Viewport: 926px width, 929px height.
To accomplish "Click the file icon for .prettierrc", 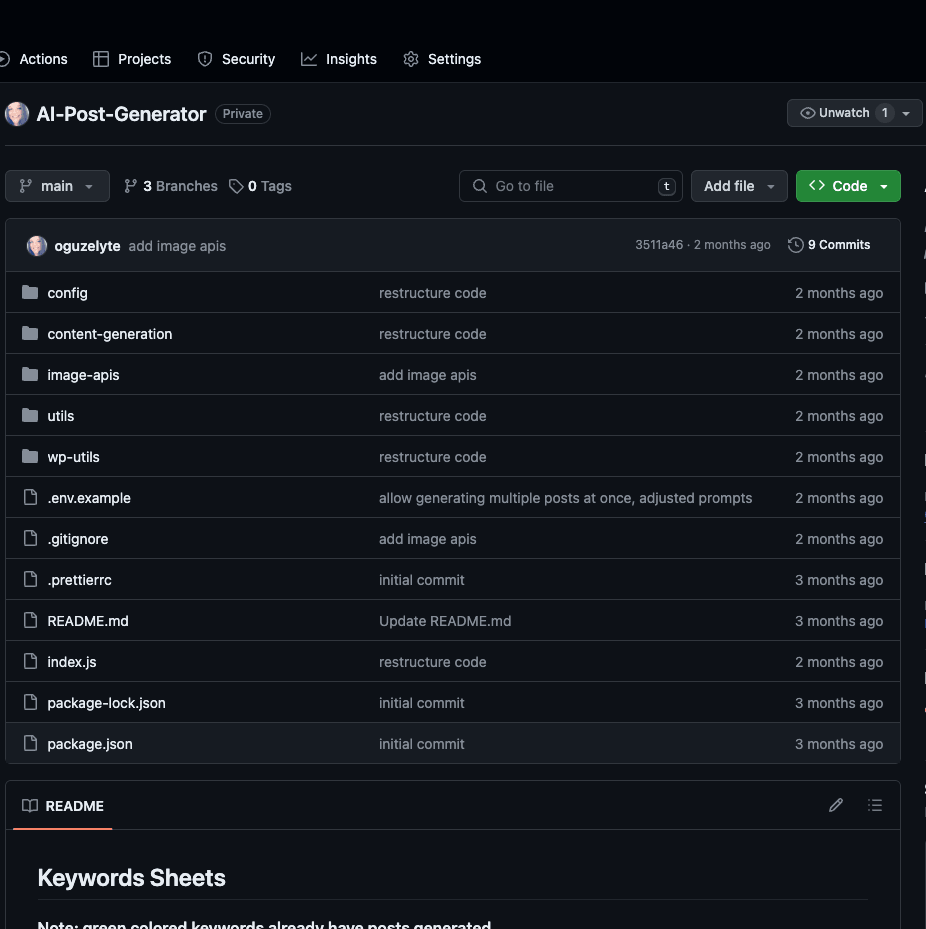I will point(30,579).
